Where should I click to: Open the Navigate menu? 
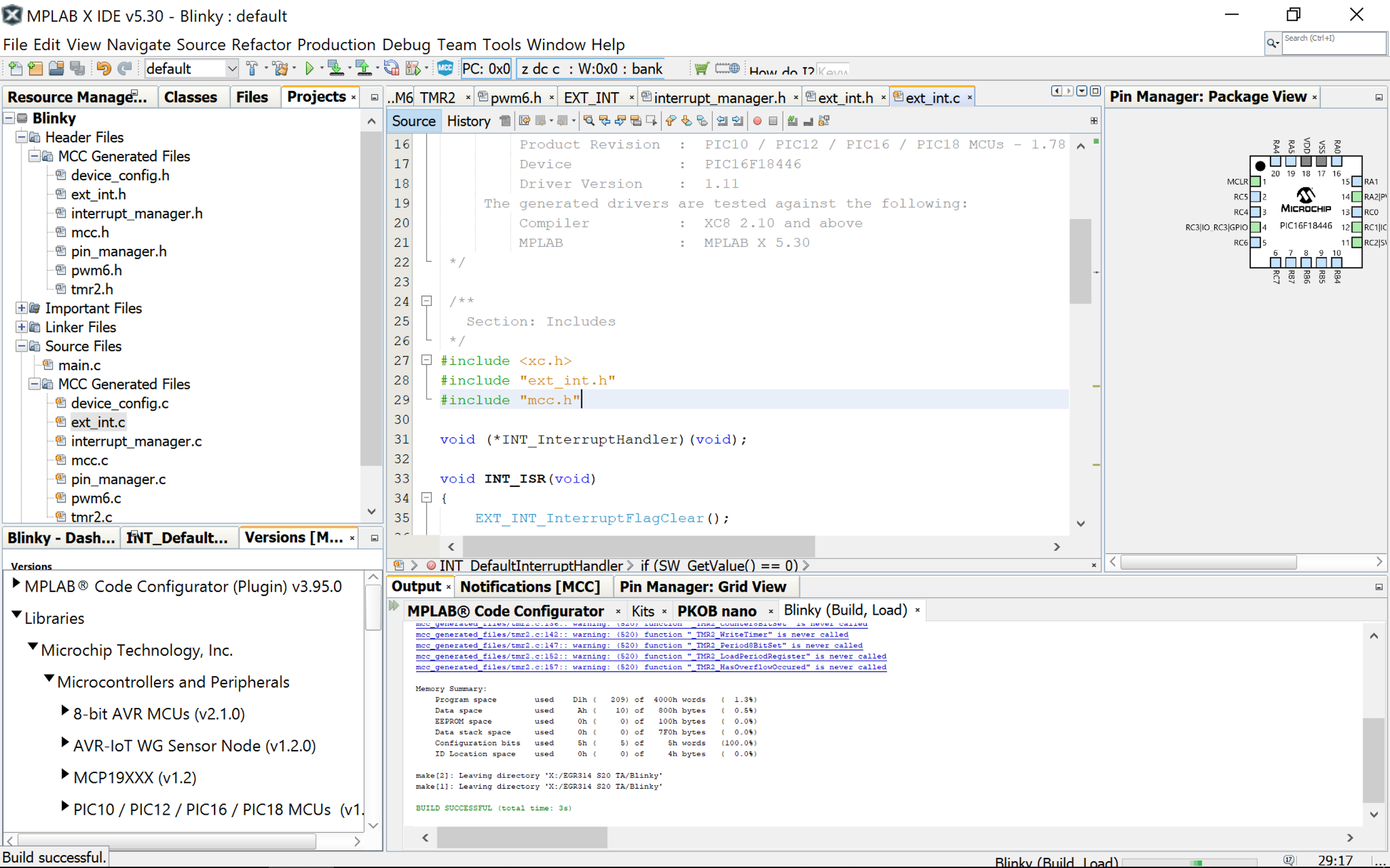click(x=138, y=45)
